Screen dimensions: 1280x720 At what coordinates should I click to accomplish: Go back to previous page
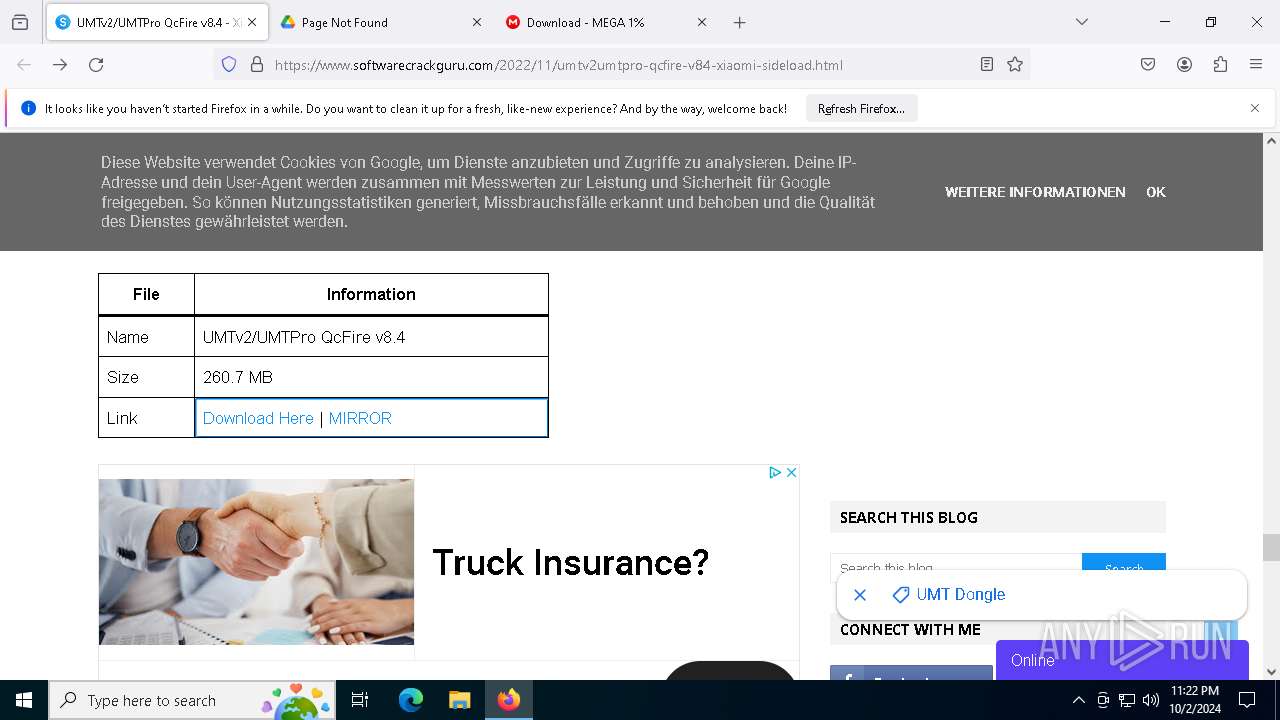coord(24,65)
